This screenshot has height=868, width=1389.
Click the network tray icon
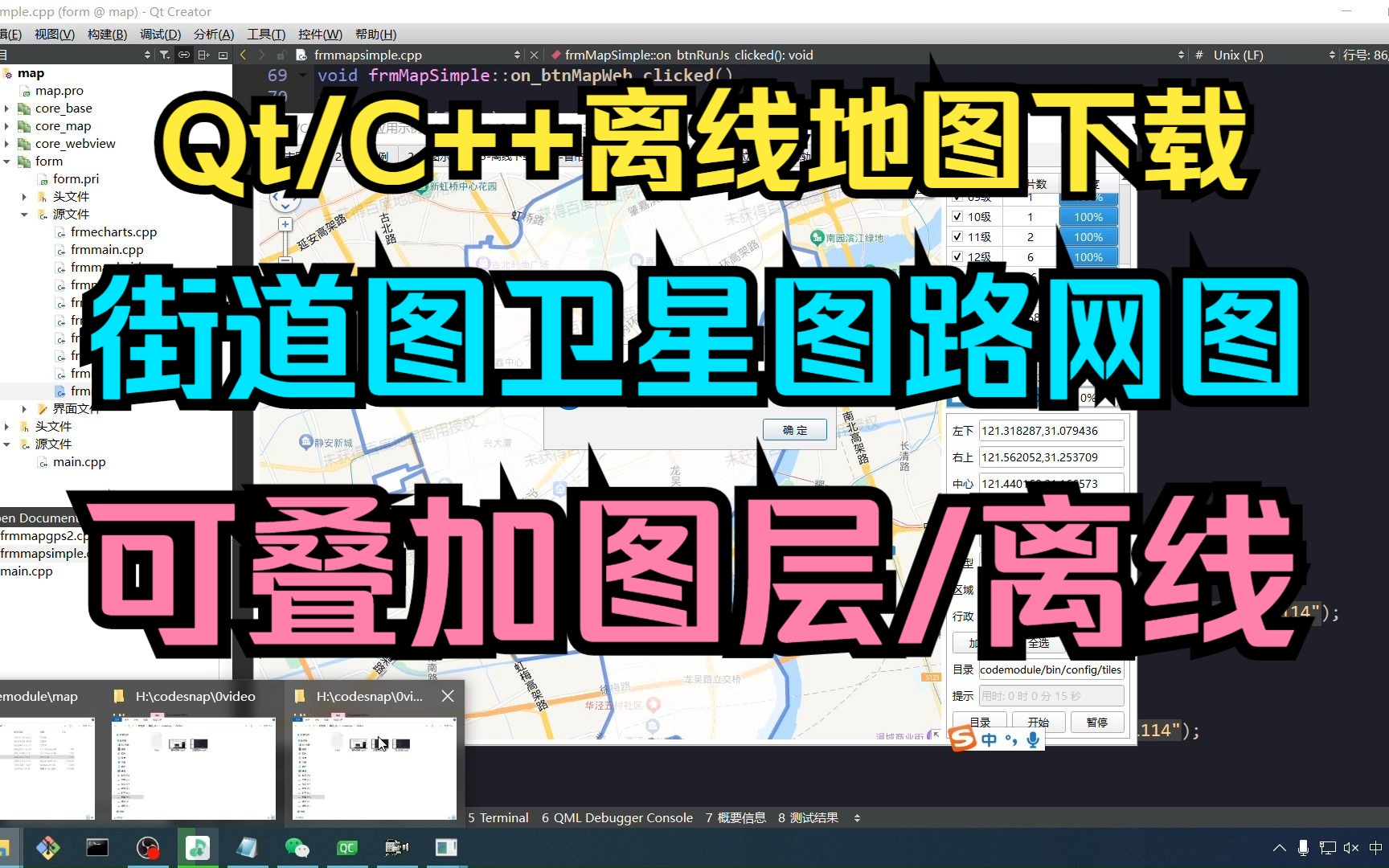pos(1327,848)
